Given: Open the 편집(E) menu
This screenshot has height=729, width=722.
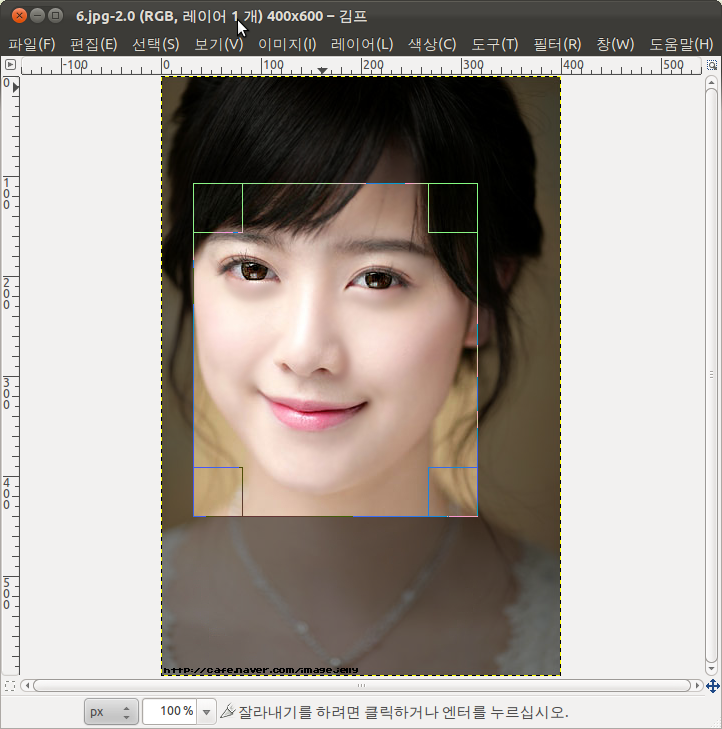Looking at the screenshot, I should pos(93,44).
